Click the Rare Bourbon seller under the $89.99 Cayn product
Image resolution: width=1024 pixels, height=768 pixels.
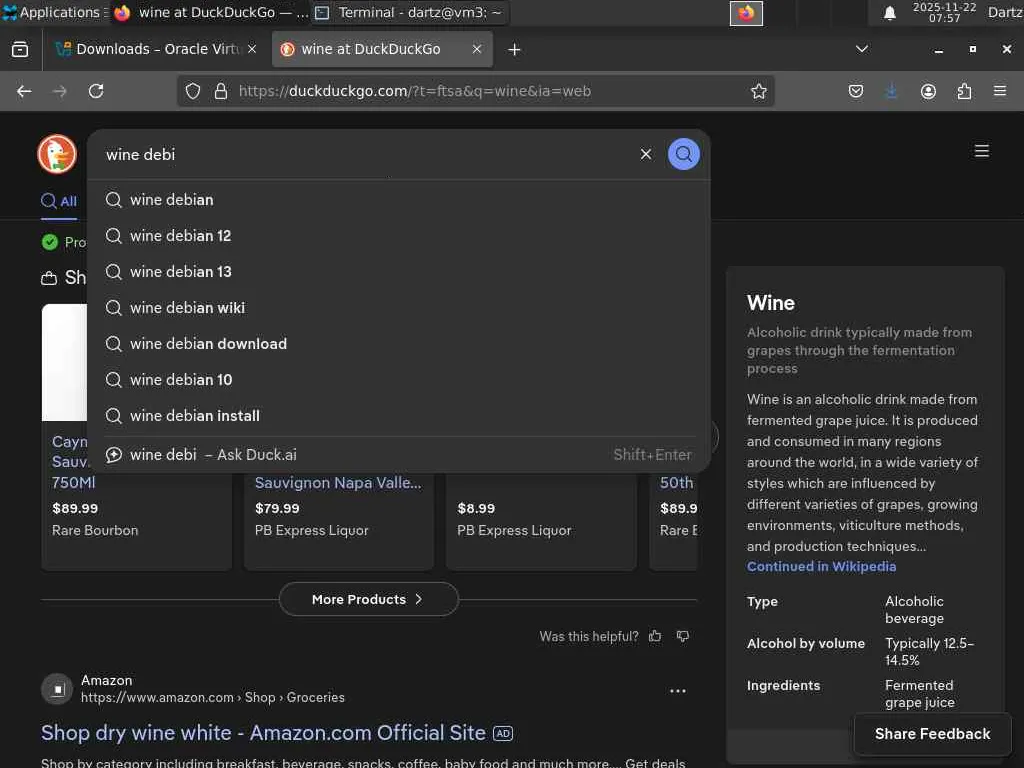[95, 530]
